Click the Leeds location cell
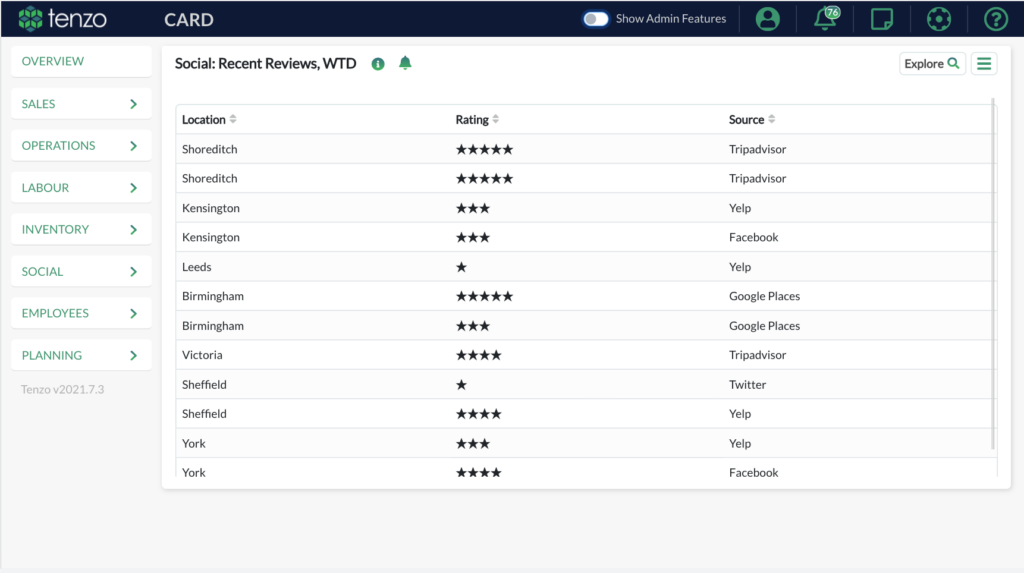The width and height of the screenshot is (1024, 573). pyautogui.click(x=197, y=267)
